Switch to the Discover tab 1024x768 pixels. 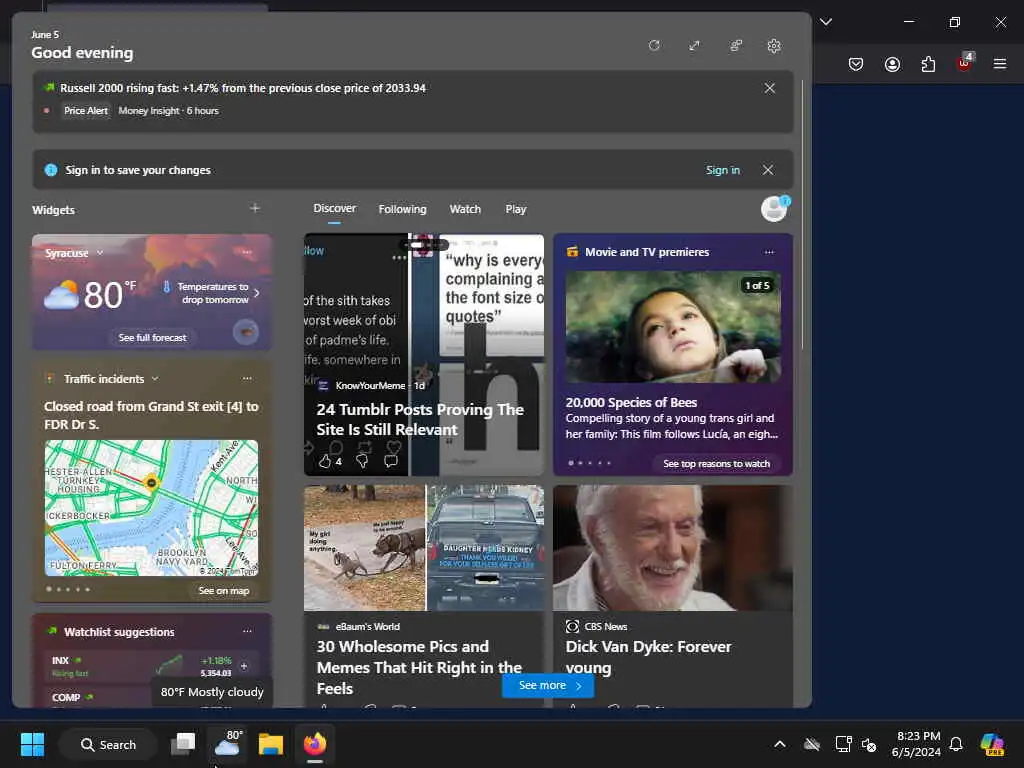click(334, 208)
